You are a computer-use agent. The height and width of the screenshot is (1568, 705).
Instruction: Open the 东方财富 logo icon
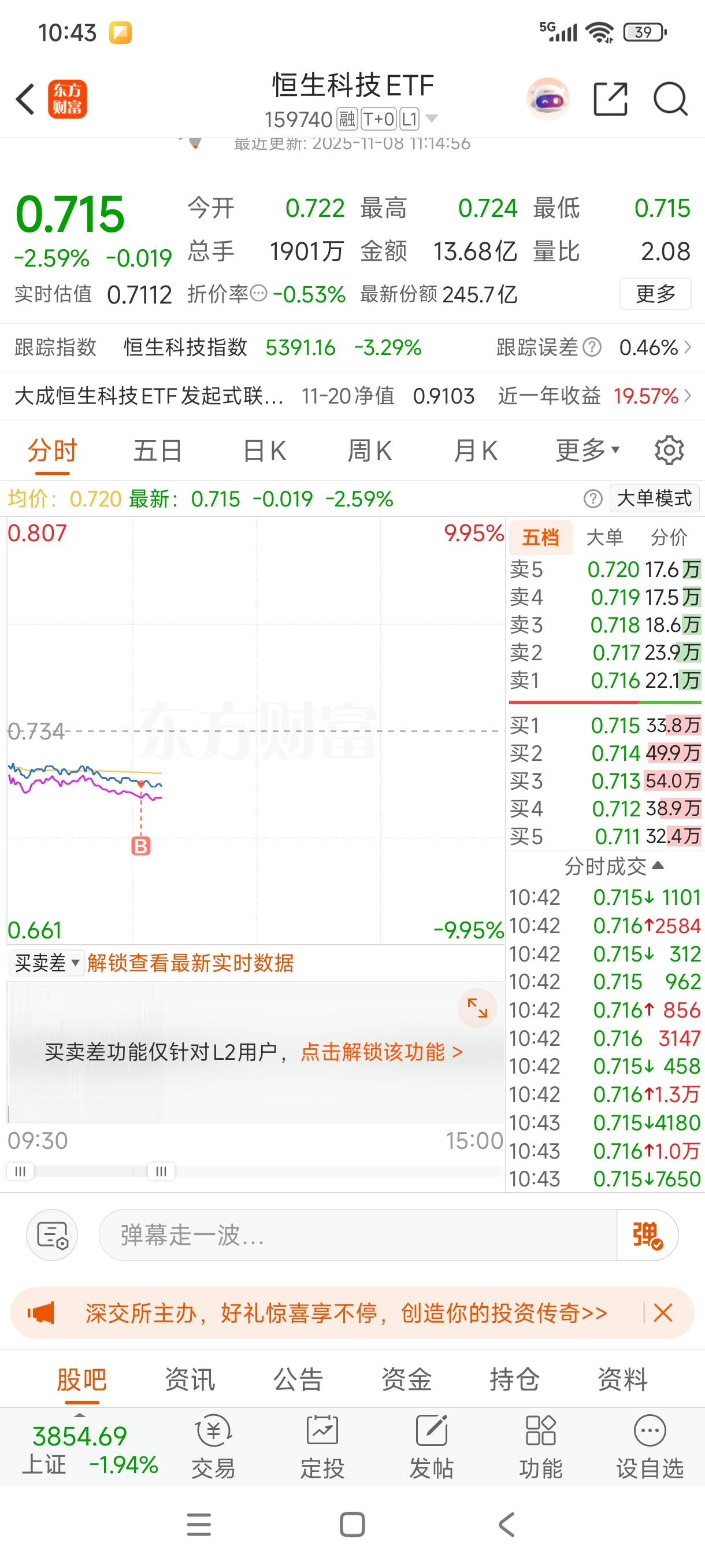68,99
